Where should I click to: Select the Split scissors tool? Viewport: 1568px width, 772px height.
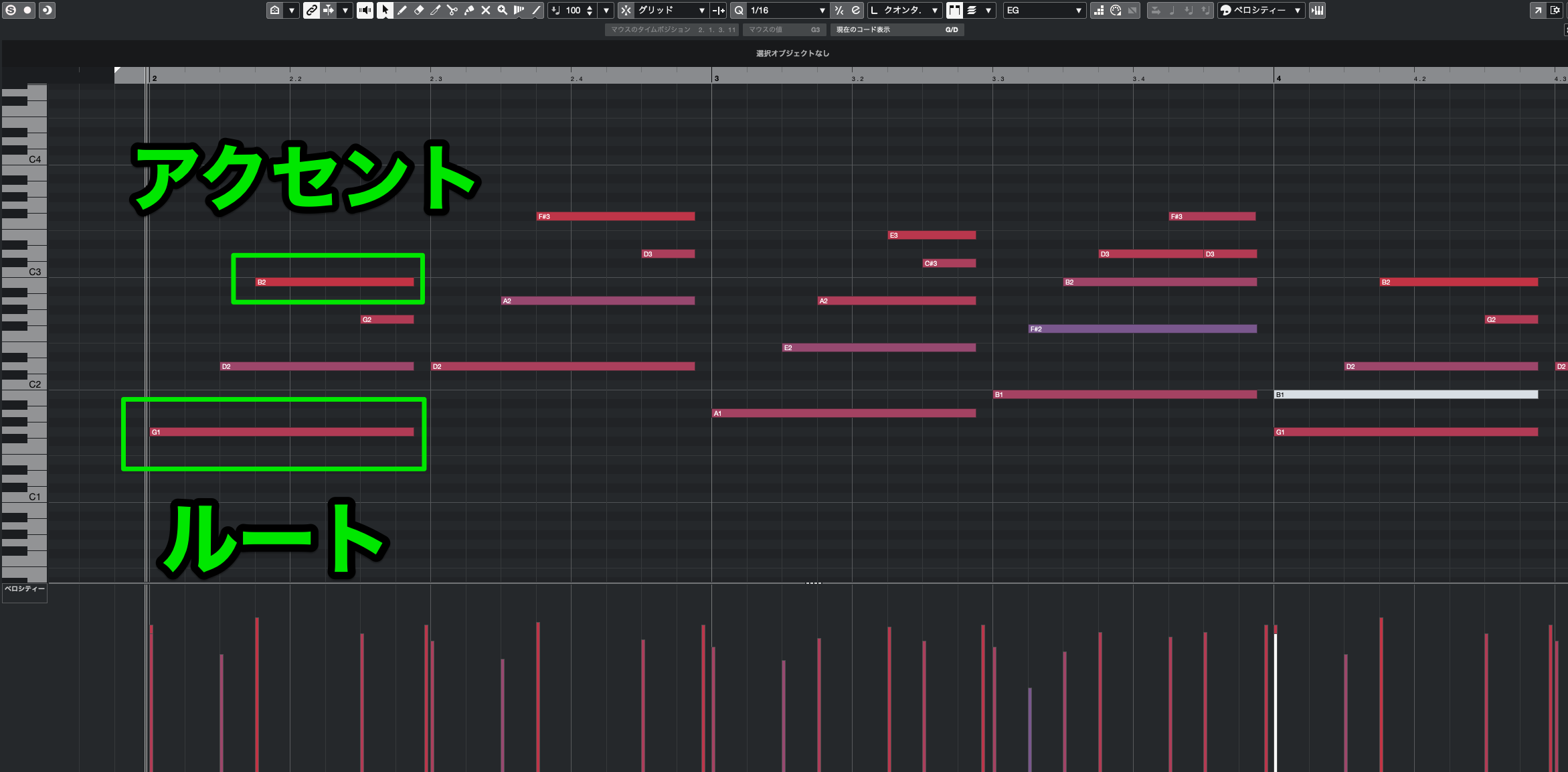click(x=452, y=10)
